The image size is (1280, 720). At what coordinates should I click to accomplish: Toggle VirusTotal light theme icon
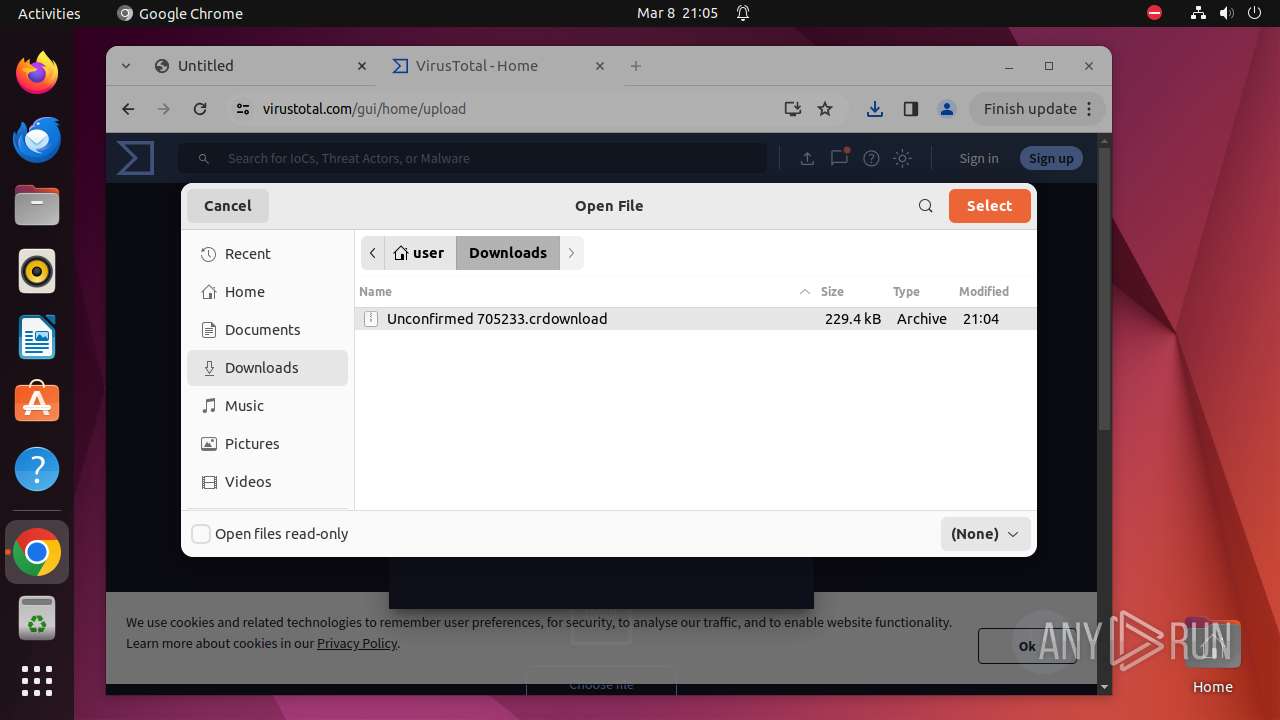click(903, 158)
